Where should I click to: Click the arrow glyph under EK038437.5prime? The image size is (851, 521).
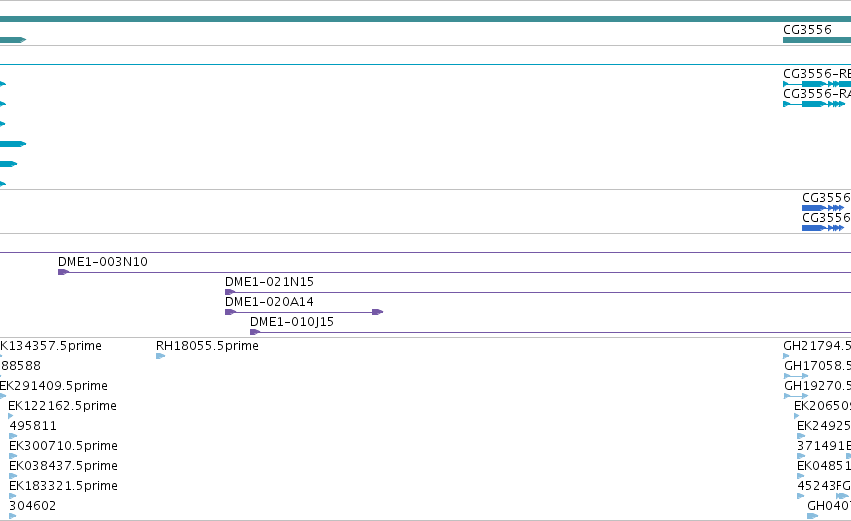coord(13,476)
